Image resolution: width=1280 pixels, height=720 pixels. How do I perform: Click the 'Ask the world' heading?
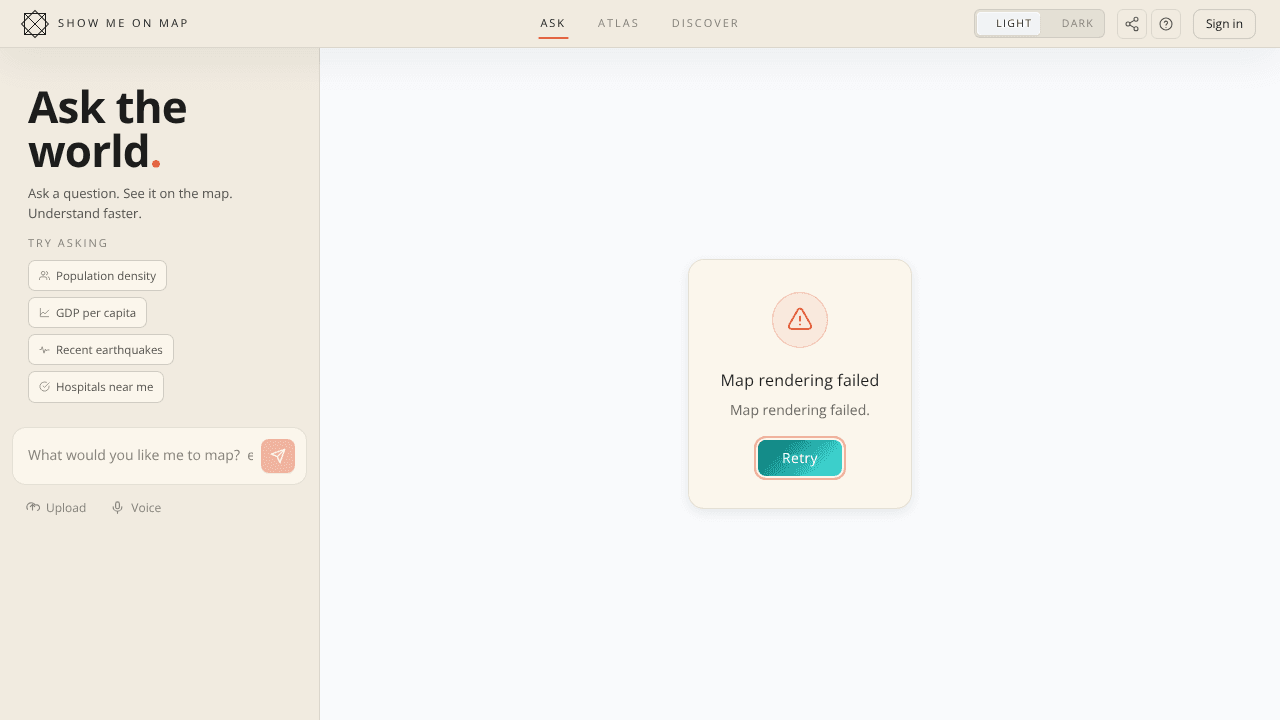pos(107,130)
